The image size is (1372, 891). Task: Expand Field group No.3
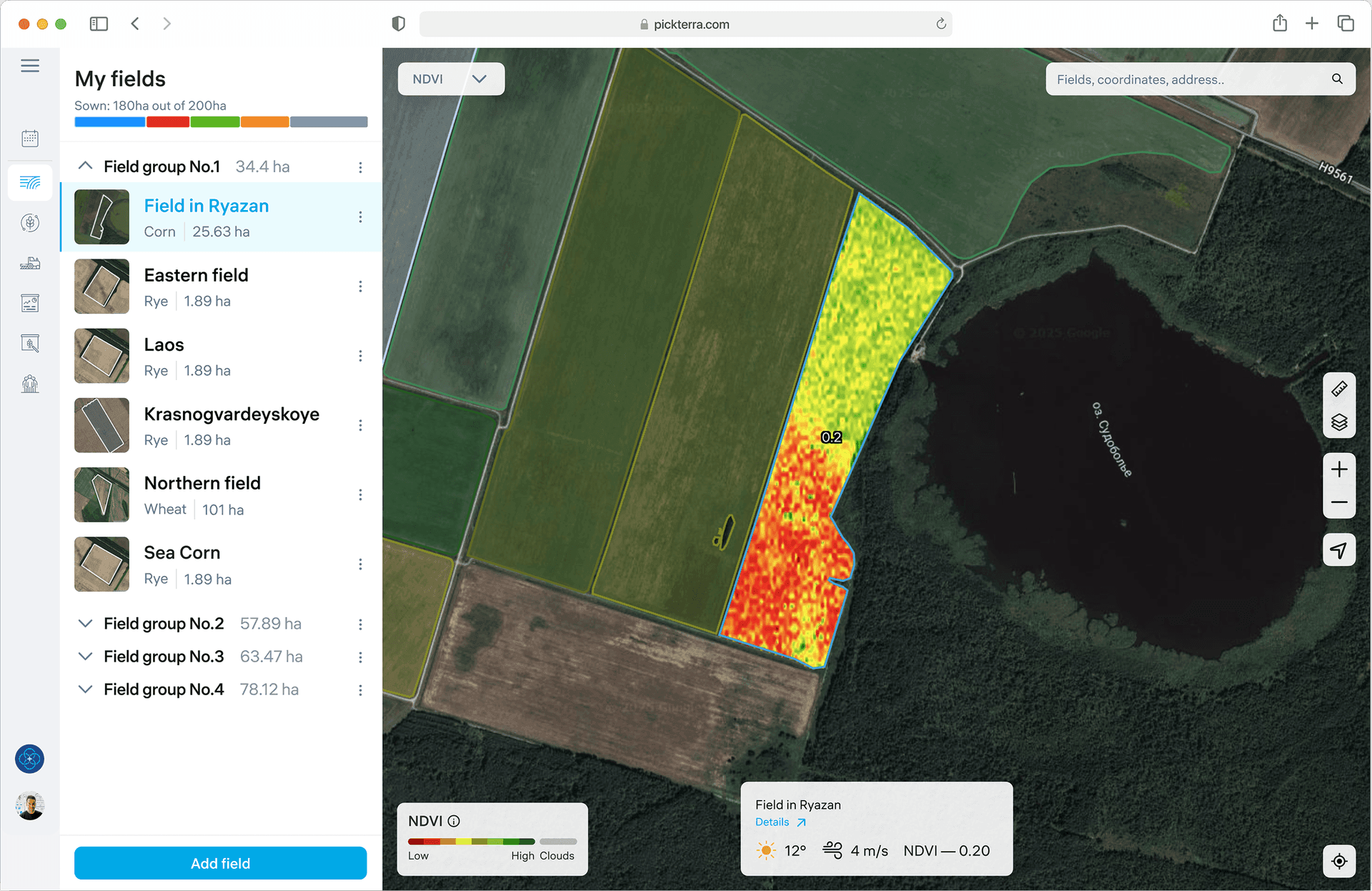(x=85, y=656)
